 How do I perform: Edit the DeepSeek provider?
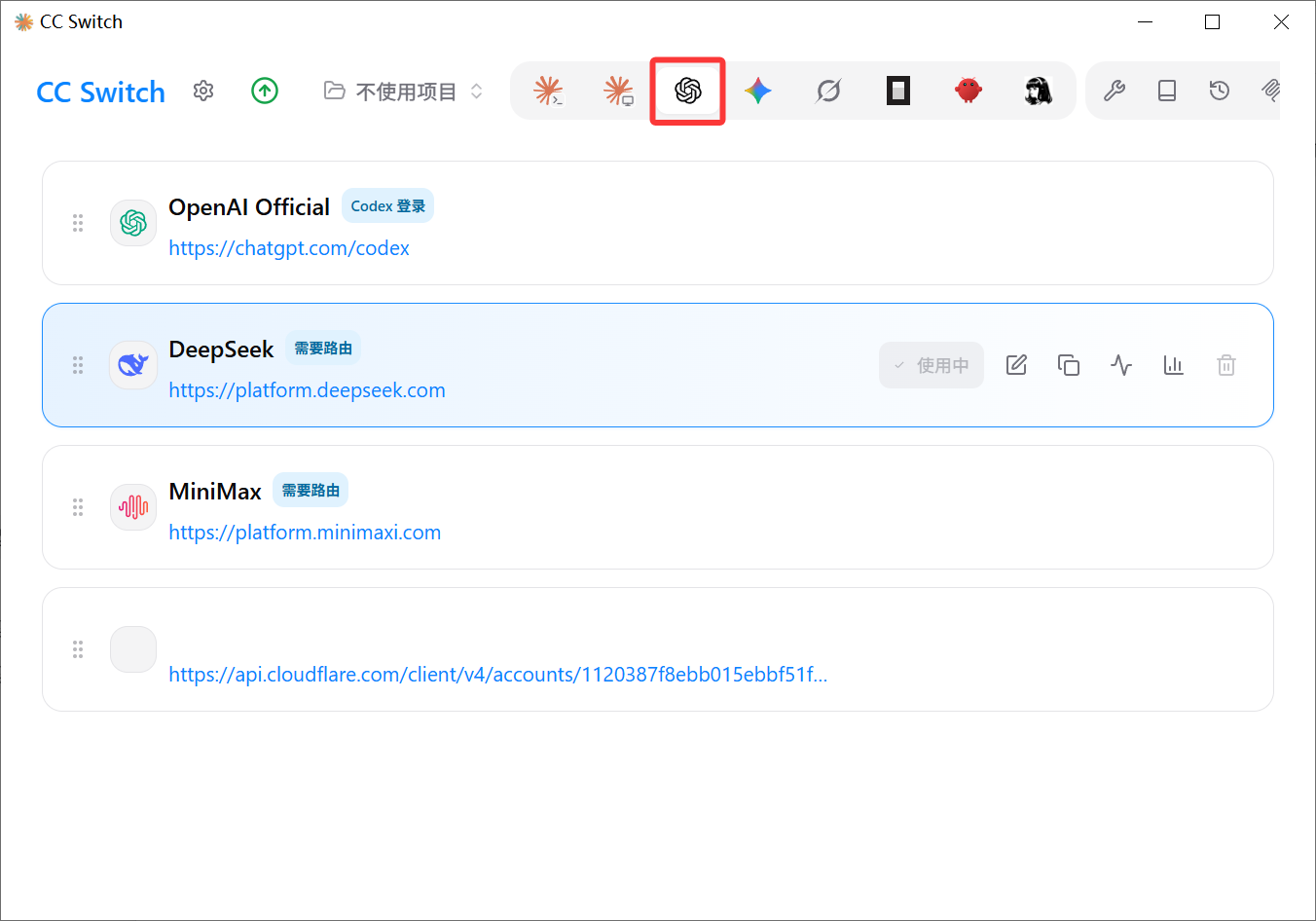(1016, 365)
